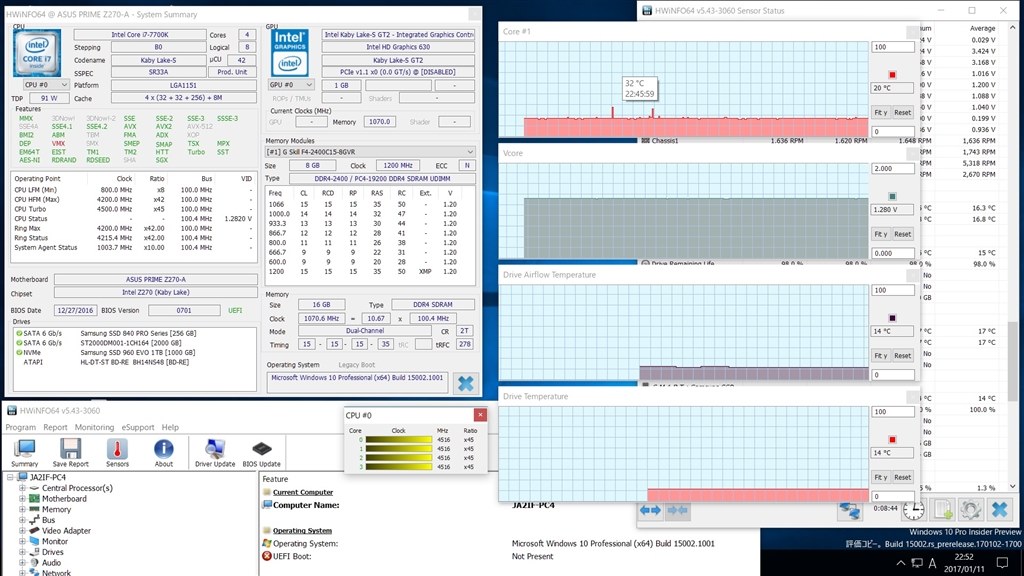Click the Current Computer folder icon

(266, 492)
